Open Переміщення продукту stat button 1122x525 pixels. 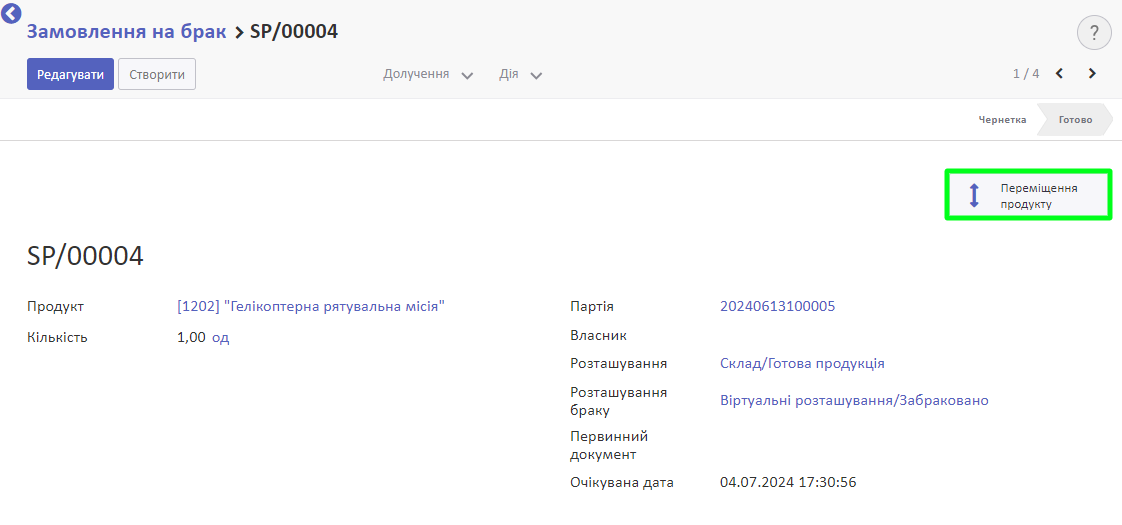tap(1028, 195)
